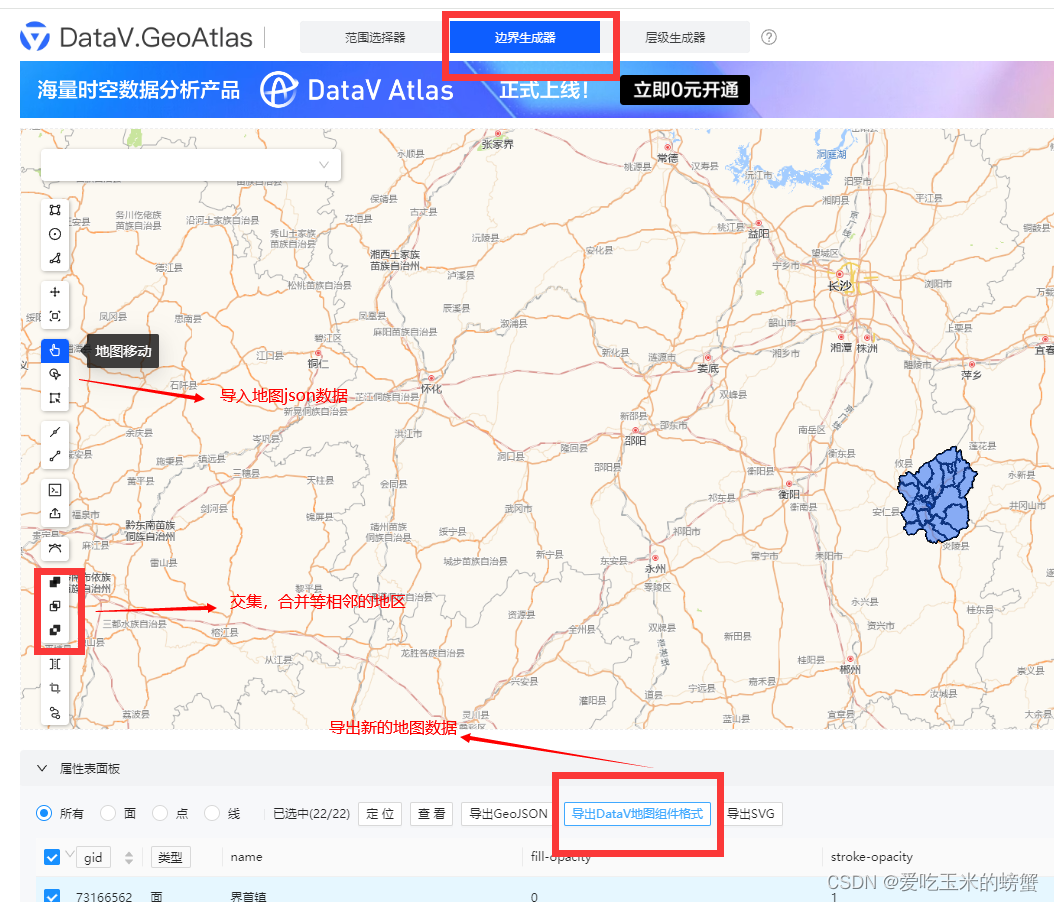
Task: Click the 查看 button
Action: 432,814
